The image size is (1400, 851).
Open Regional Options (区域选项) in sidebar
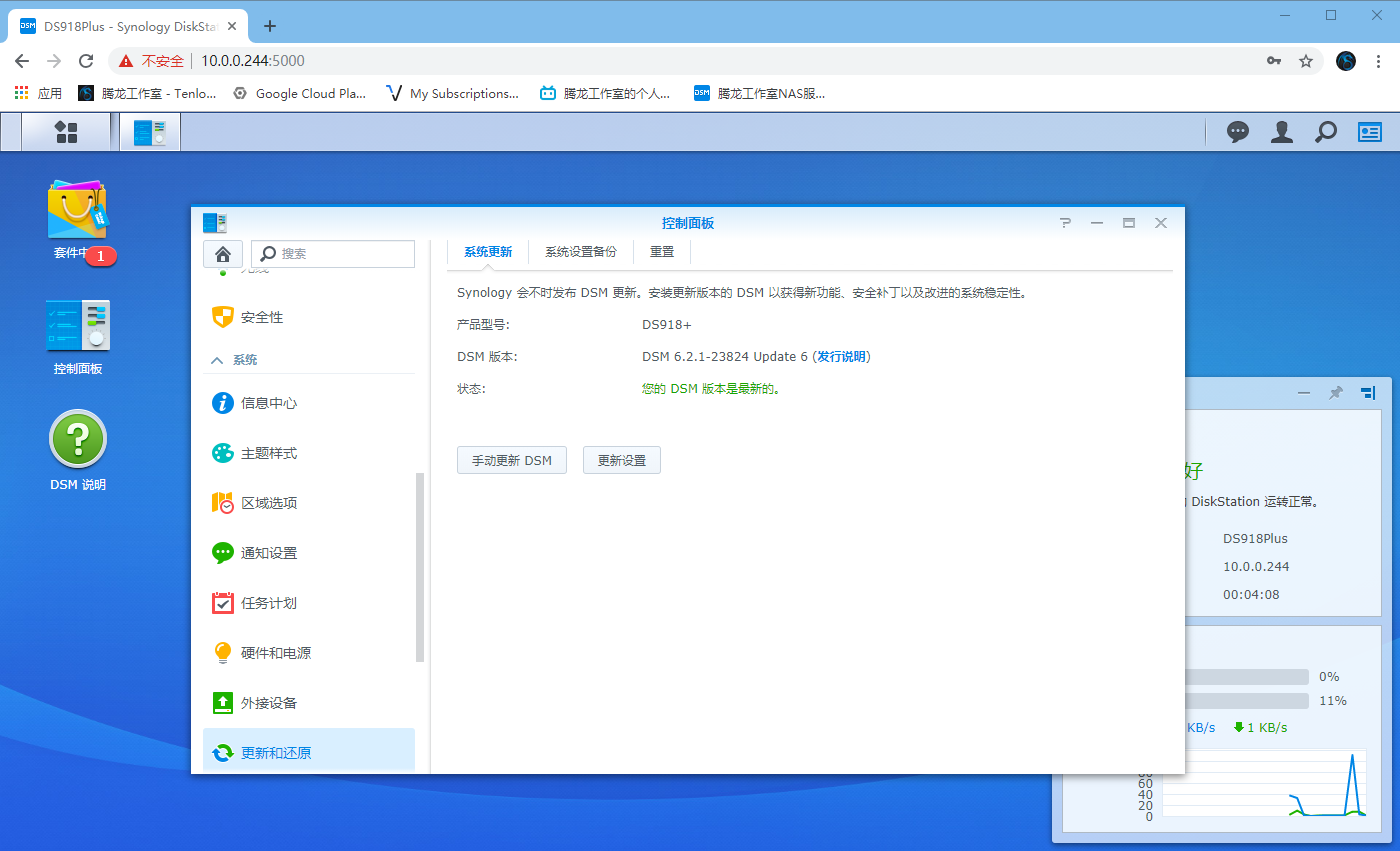309,503
